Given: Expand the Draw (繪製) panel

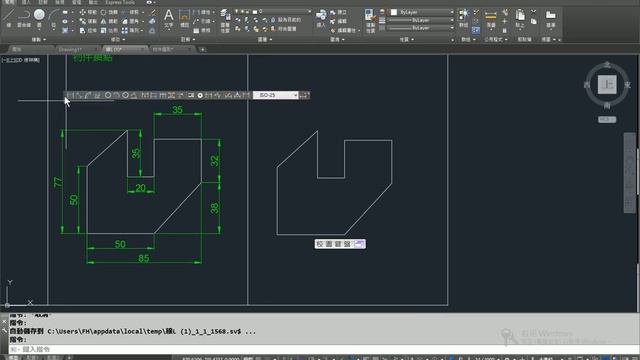Looking at the screenshot, I should coord(39,40).
